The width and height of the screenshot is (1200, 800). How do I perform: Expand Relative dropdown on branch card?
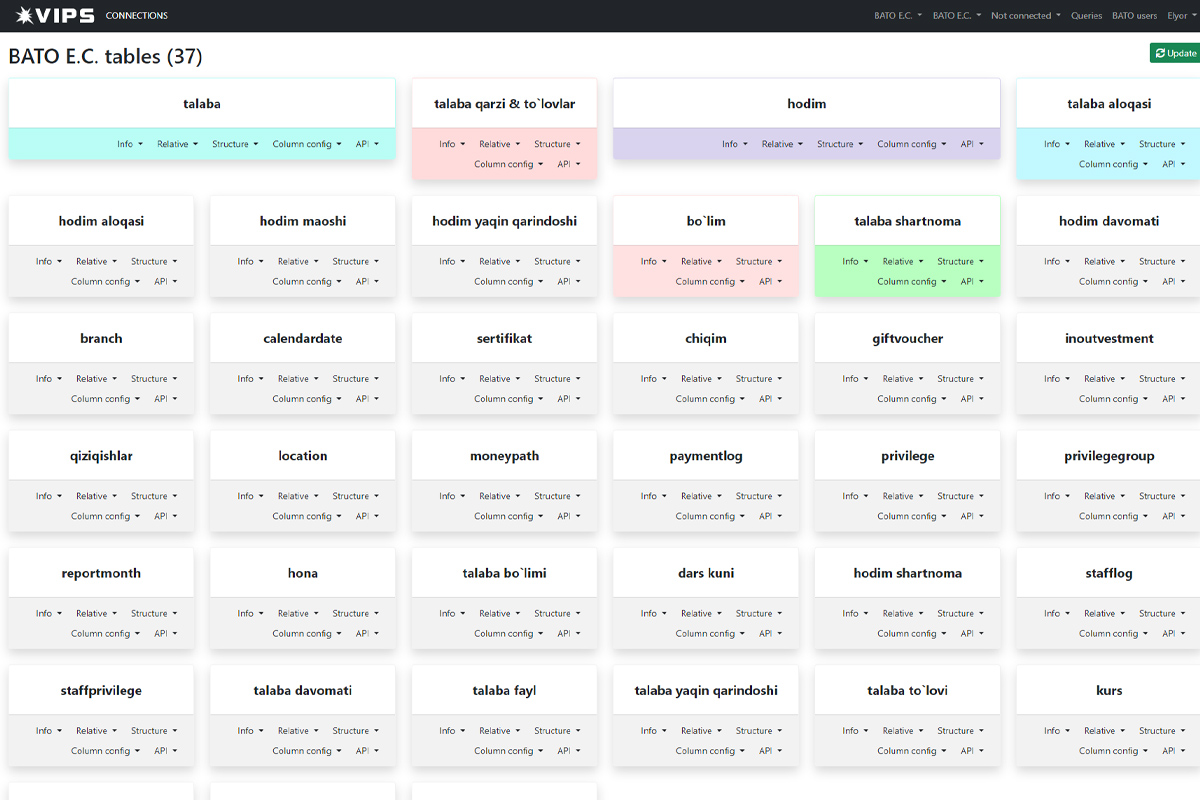click(x=96, y=379)
